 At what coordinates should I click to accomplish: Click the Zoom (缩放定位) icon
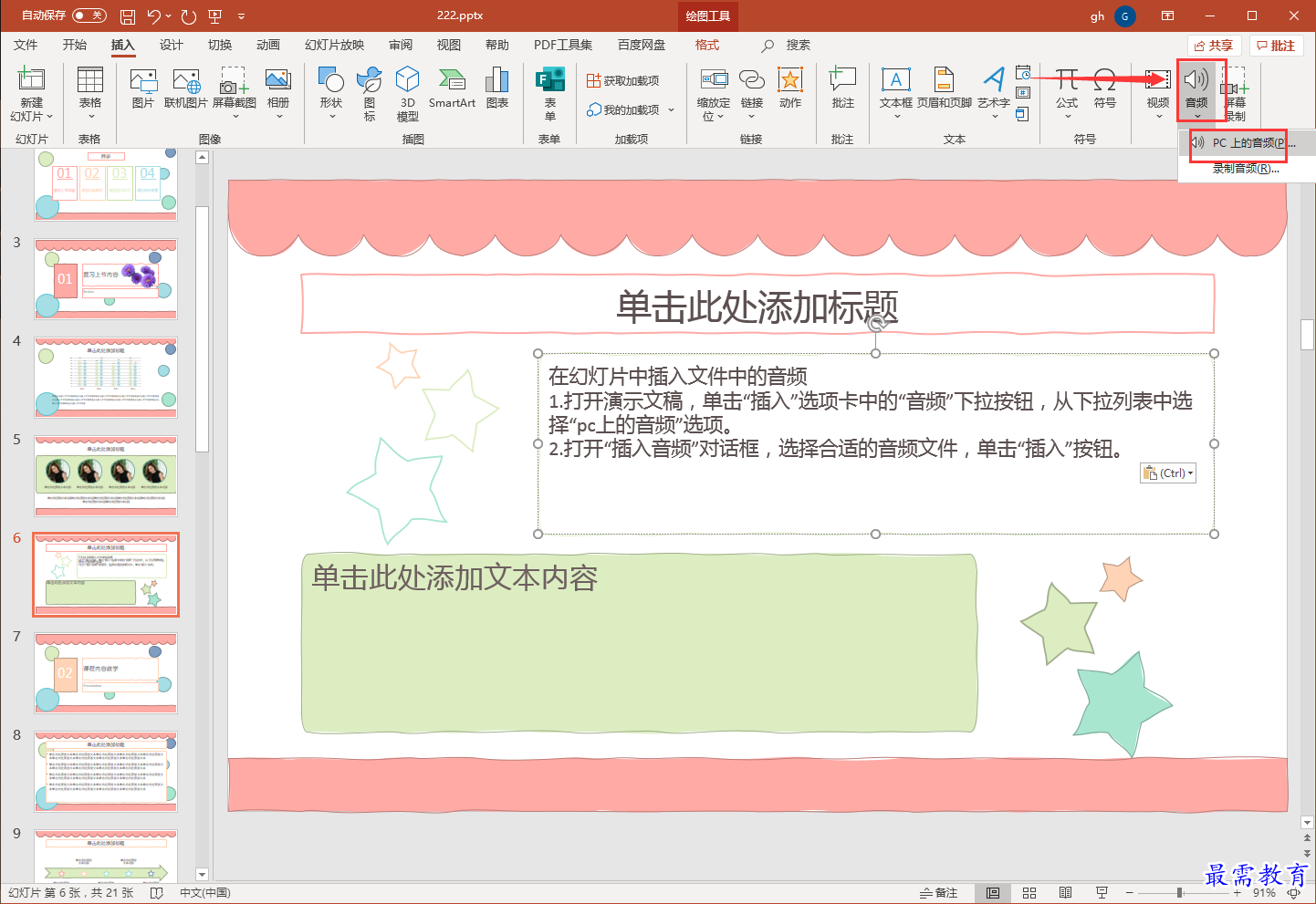point(714,80)
